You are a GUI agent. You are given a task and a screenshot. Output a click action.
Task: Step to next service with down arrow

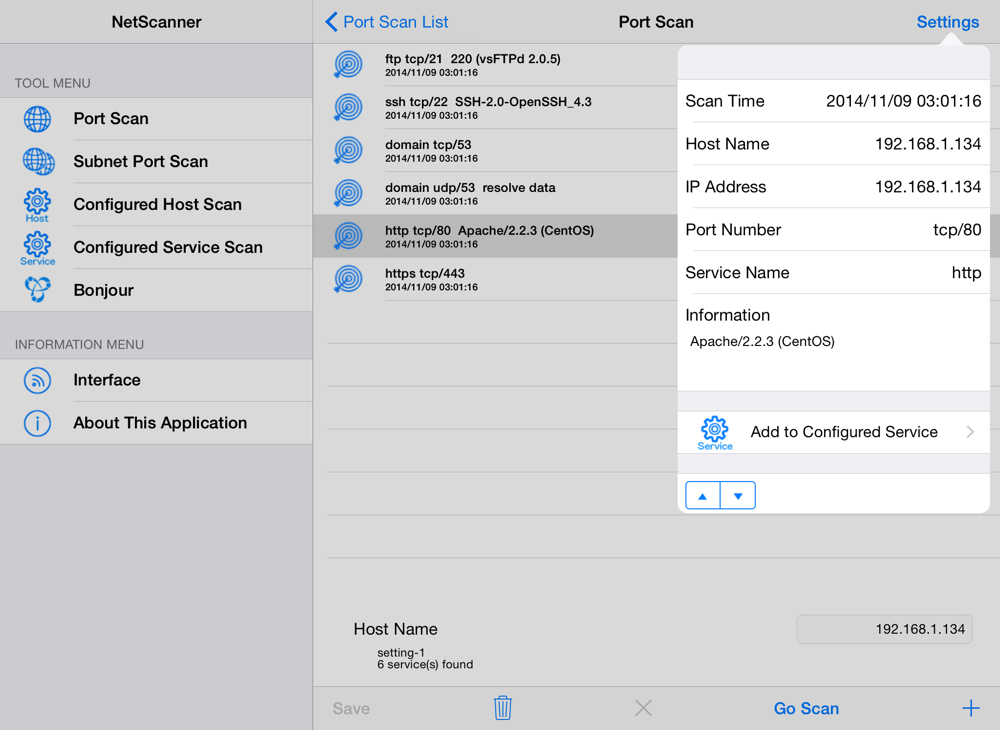[x=738, y=496]
